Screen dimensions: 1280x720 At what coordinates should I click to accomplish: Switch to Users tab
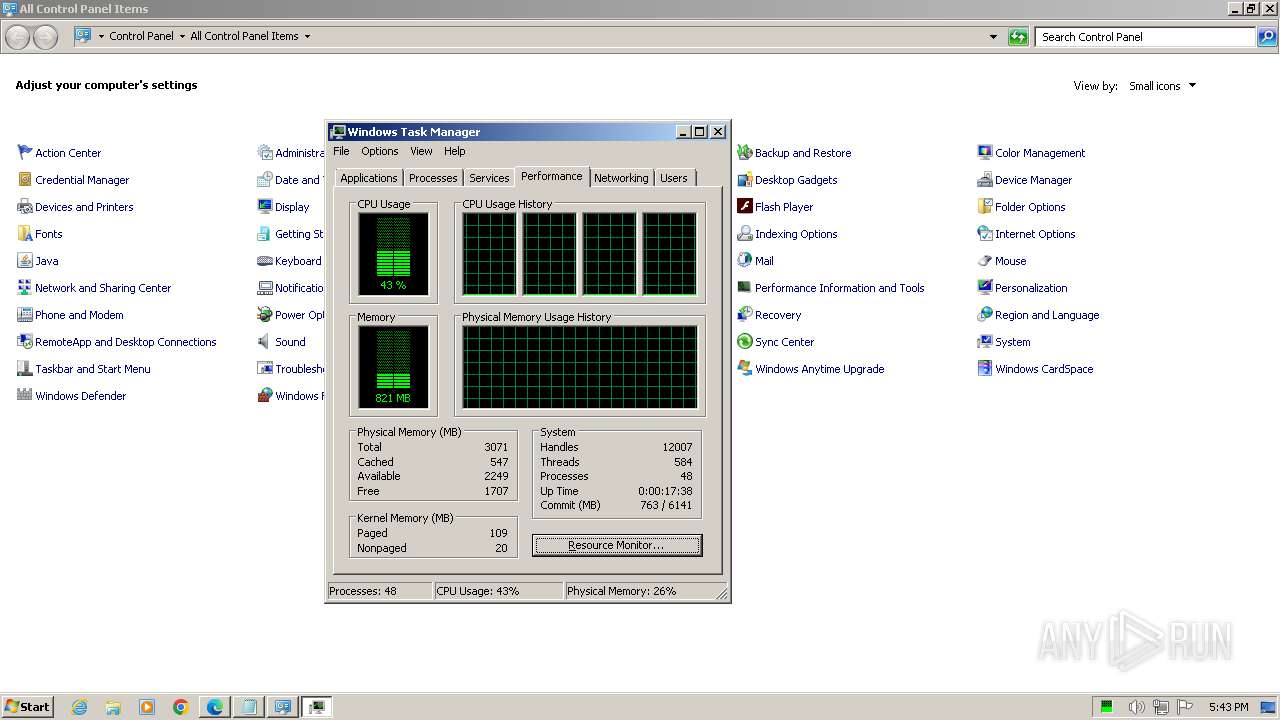coord(674,178)
